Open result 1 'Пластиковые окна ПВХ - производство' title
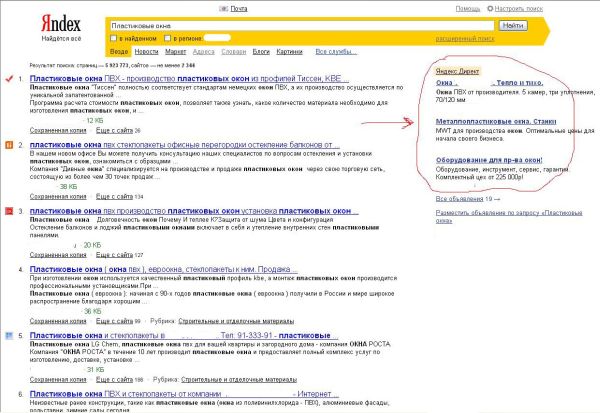Viewport: 600px width, 413px height. 189,78
